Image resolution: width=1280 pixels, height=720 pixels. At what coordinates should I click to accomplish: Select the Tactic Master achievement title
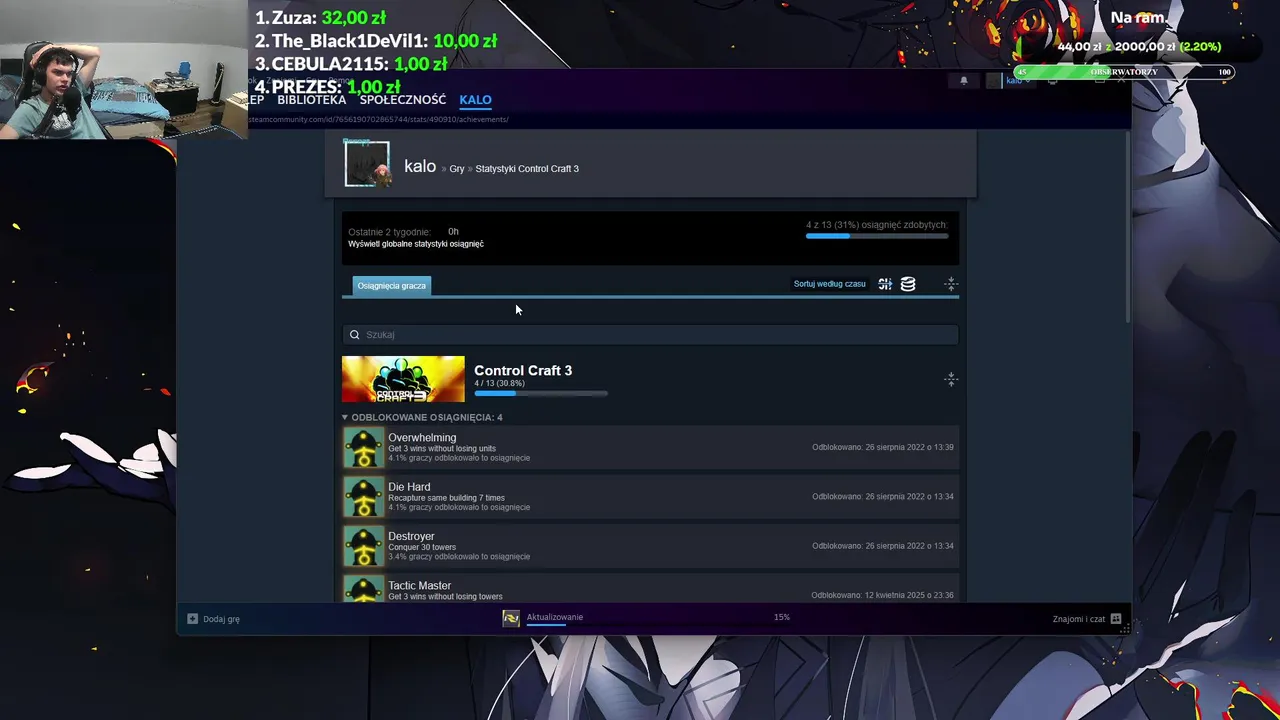(x=420, y=586)
